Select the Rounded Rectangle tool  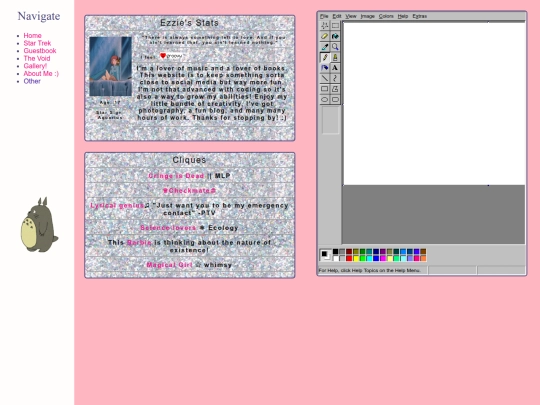tap(335, 100)
